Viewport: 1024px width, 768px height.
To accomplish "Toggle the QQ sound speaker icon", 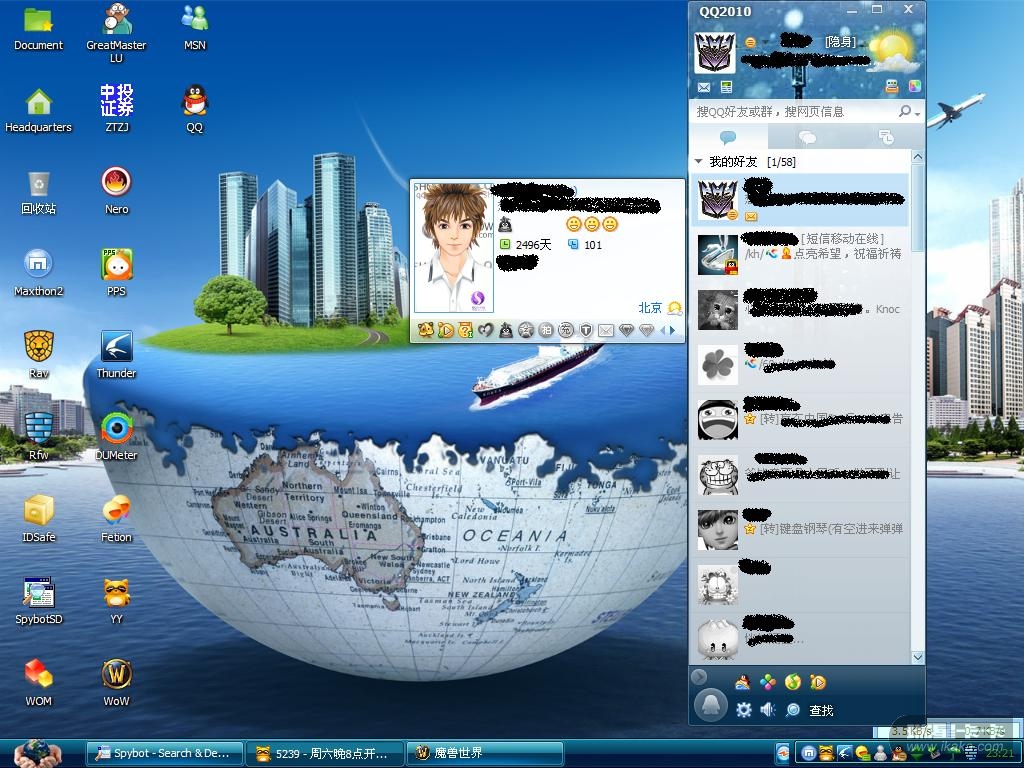I will coord(768,710).
